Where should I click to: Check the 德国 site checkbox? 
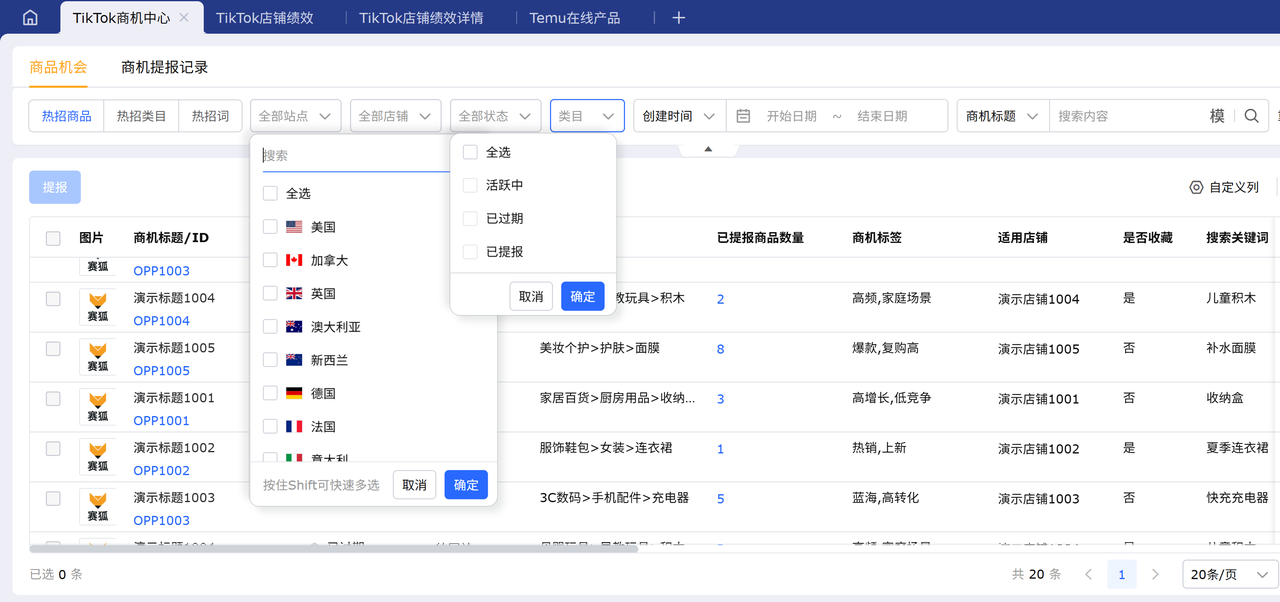click(270, 393)
